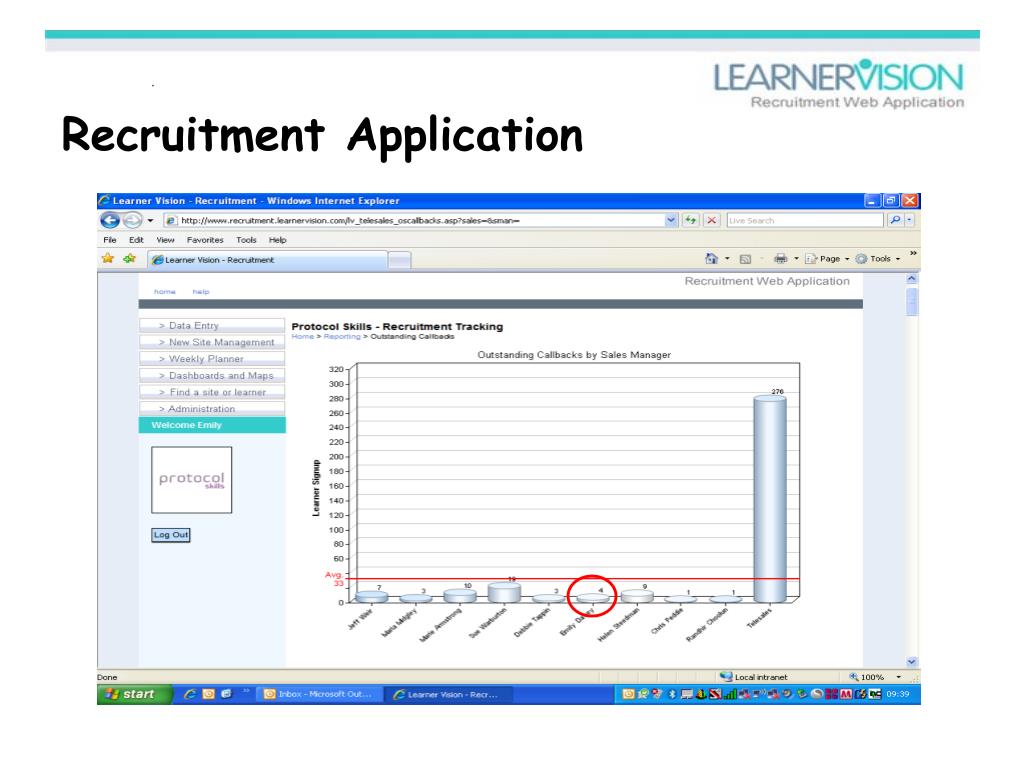
Task: Click the browser Forward arrow button
Action: coord(133,221)
